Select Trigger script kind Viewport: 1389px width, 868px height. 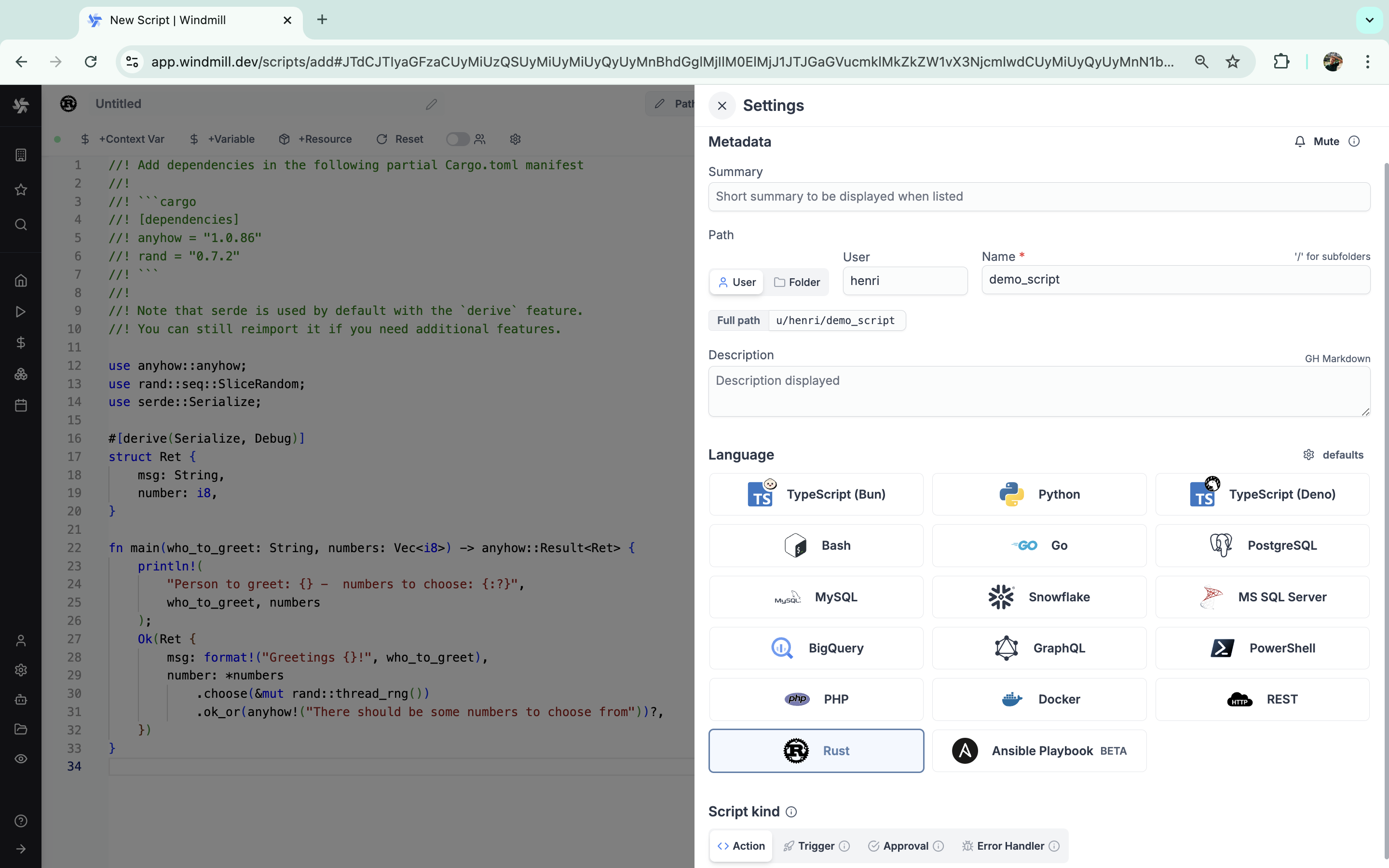tap(816, 846)
